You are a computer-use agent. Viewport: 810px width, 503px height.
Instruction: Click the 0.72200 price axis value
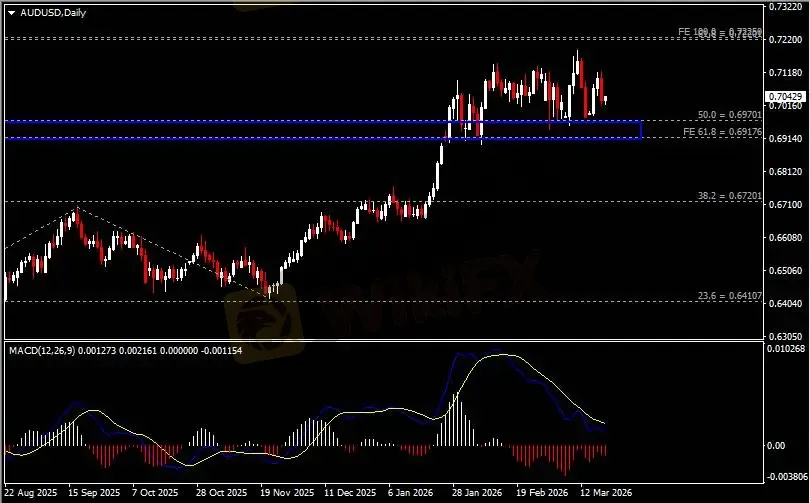pos(785,40)
